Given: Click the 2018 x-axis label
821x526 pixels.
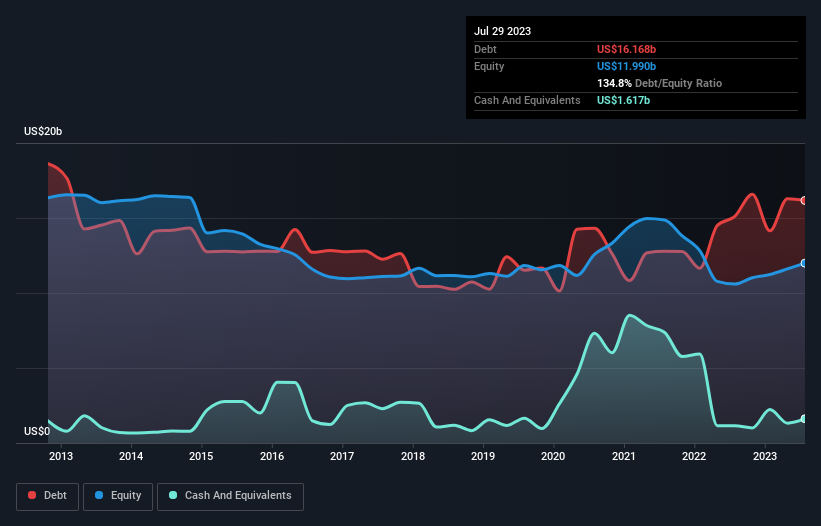Looking at the screenshot, I should pyautogui.click(x=413, y=456).
